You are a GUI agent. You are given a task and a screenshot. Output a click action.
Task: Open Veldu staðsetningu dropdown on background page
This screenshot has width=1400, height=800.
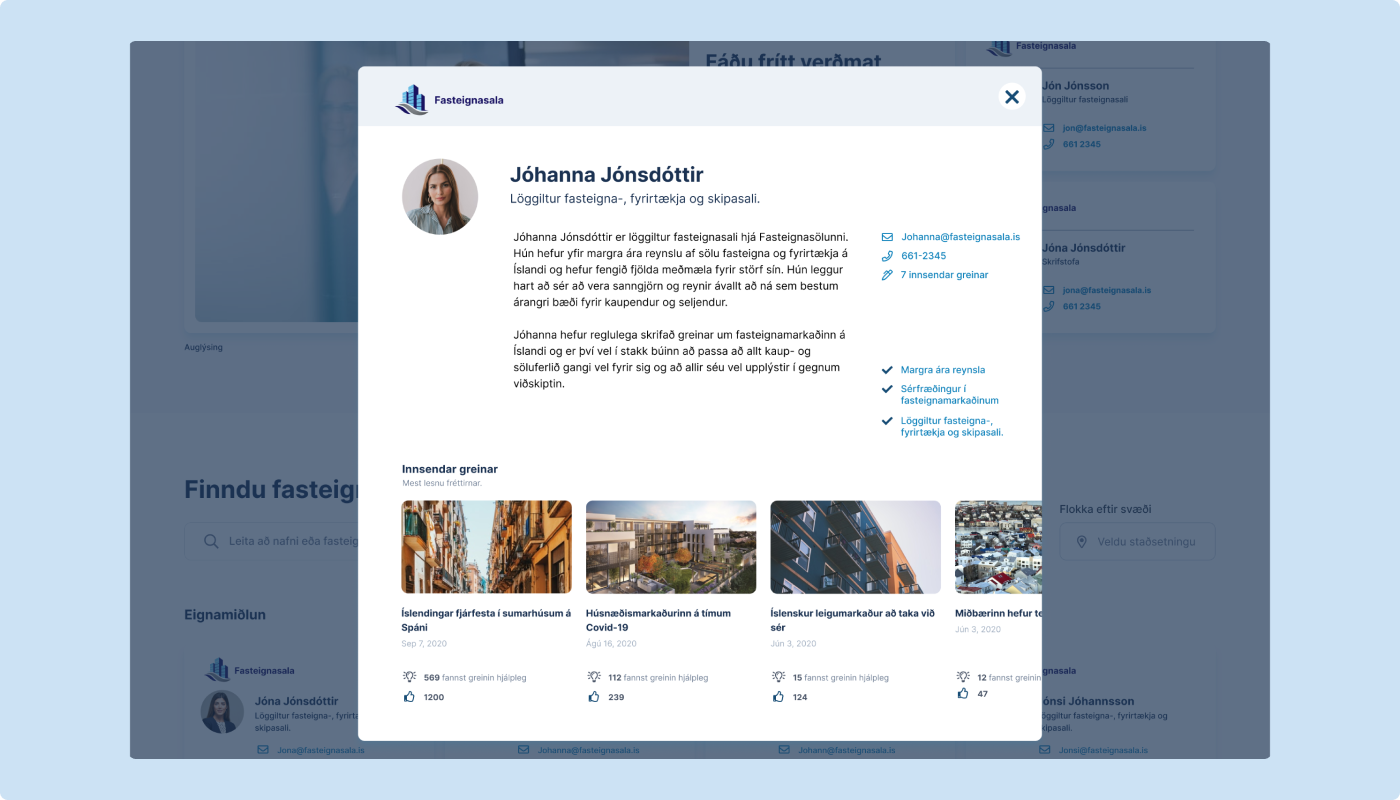click(x=1137, y=541)
